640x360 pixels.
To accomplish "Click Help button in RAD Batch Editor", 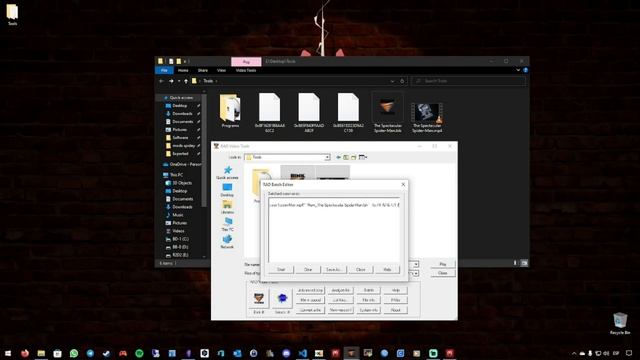I will point(387,270).
